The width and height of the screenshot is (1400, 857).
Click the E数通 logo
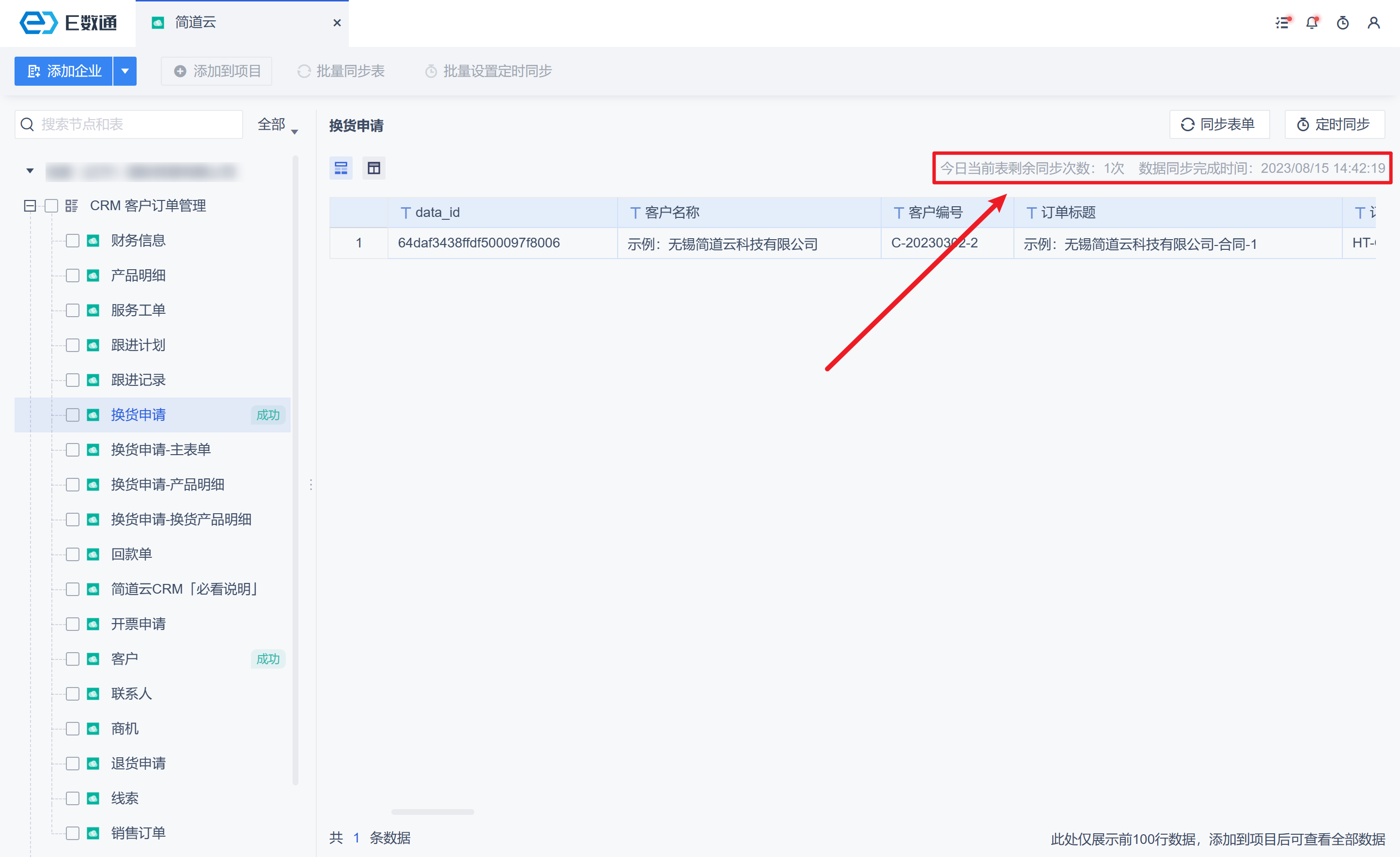[x=68, y=23]
